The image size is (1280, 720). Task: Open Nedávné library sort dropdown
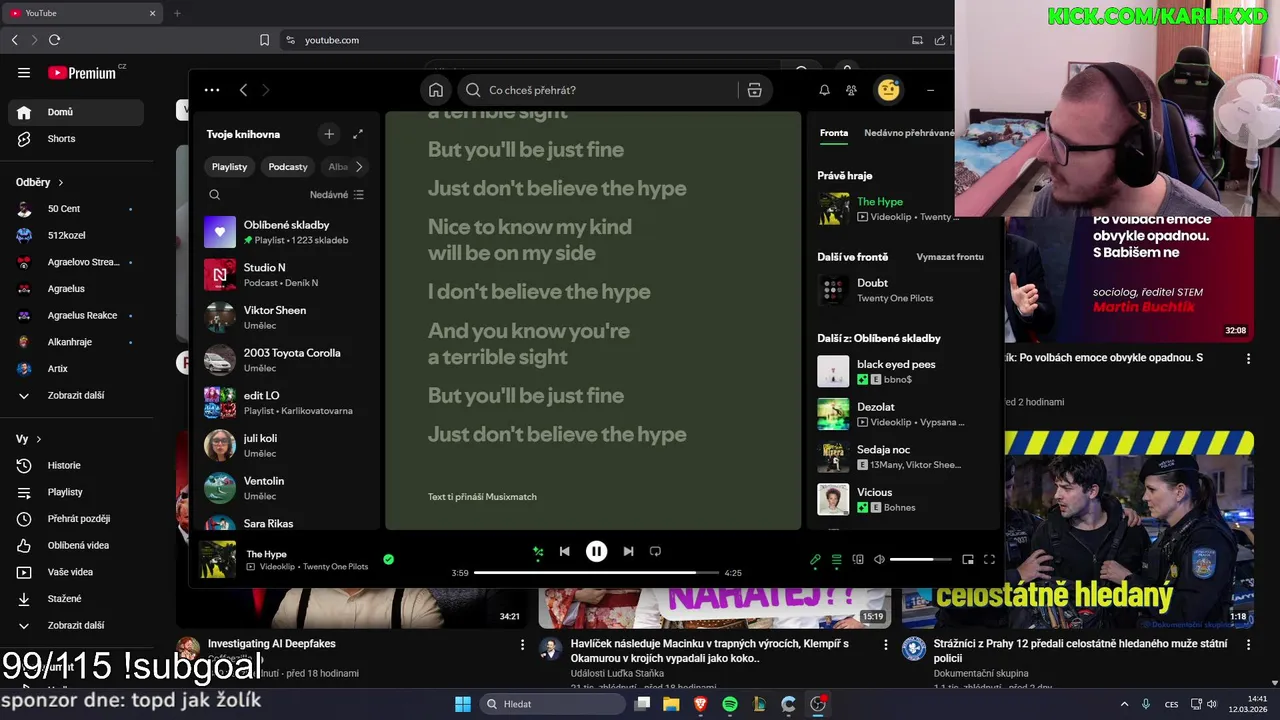point(337,195)
